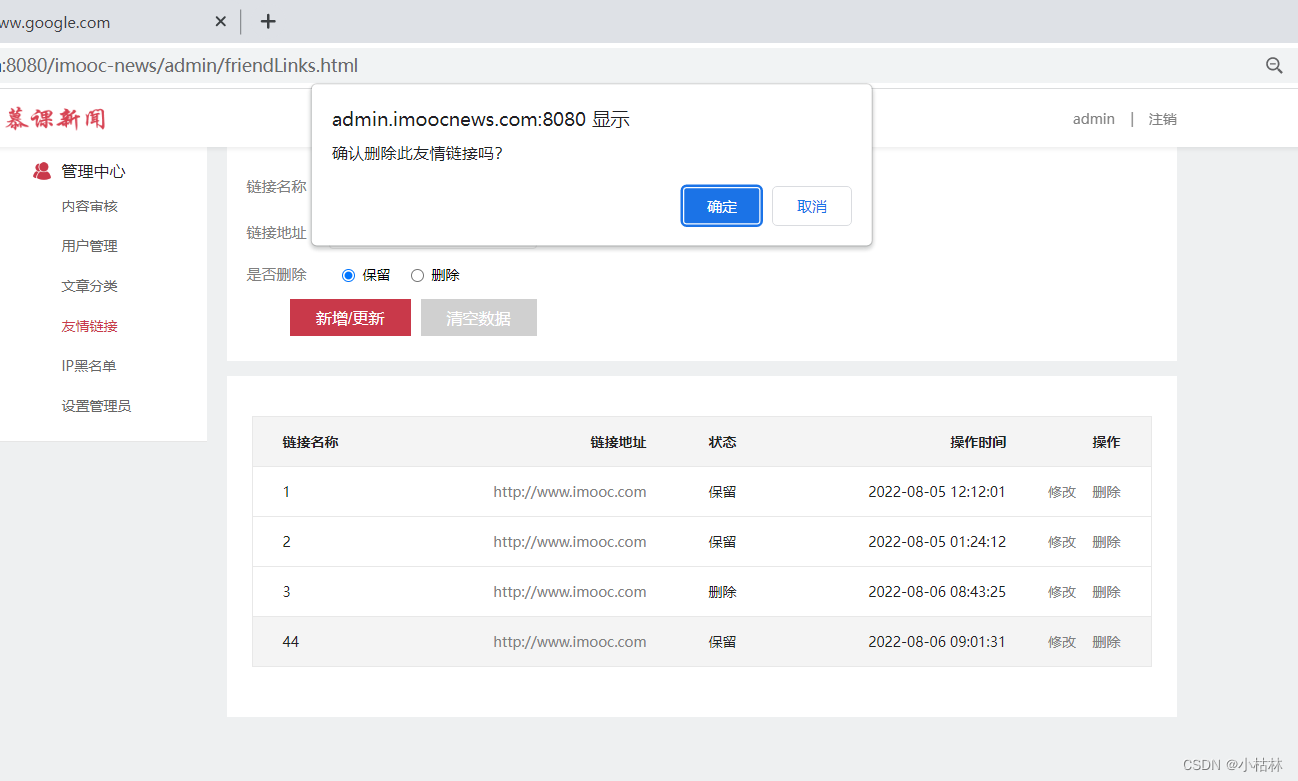Select the 保留 radio option

(x=348, y=274)
